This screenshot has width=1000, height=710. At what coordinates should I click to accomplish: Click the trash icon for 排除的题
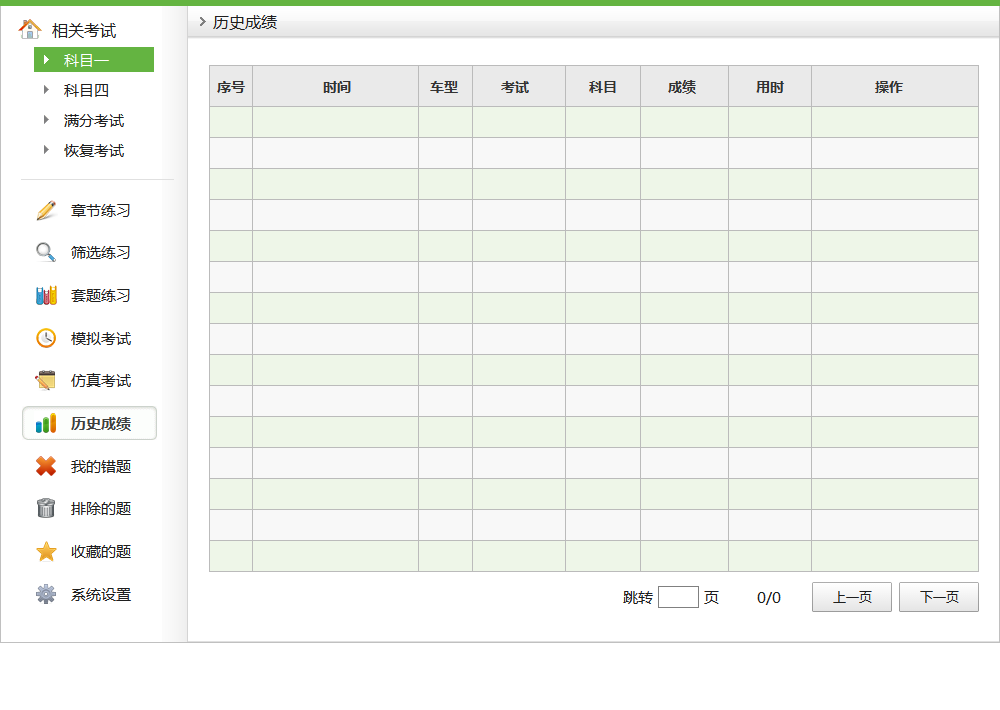[x=44, y=508]
